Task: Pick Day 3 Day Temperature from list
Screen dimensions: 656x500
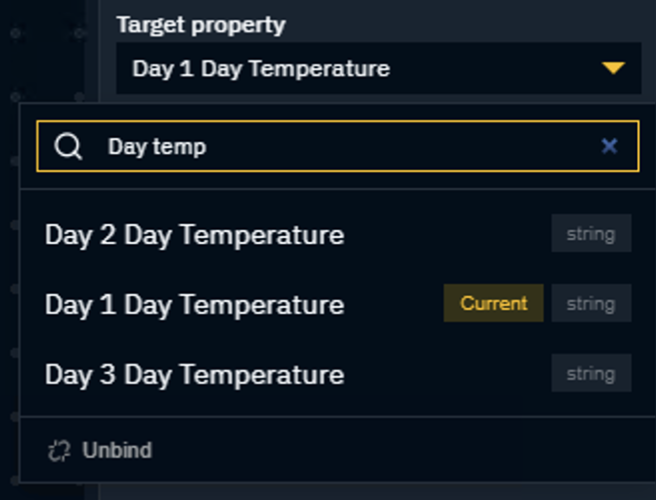Action: (x=338, y=373)
